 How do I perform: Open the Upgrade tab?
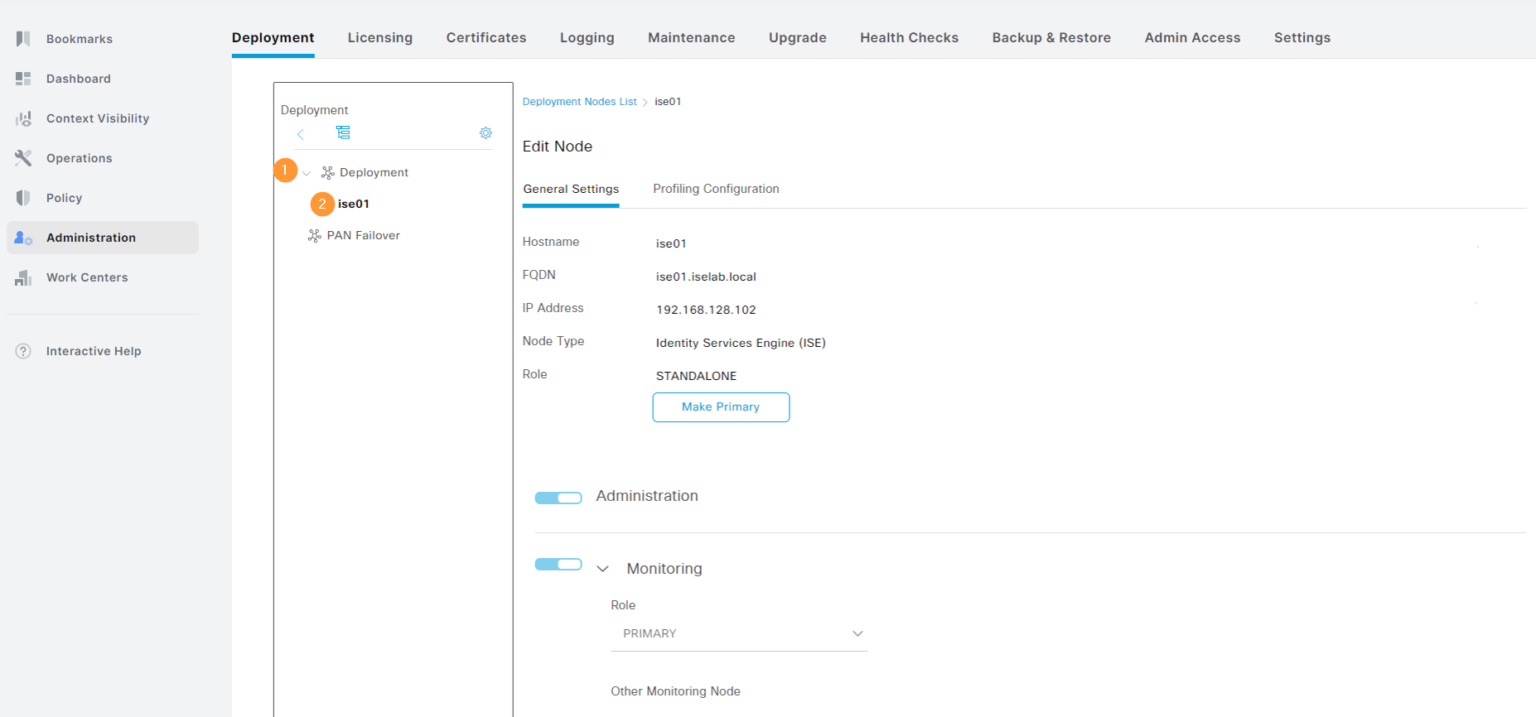click(x=797, y=37)
